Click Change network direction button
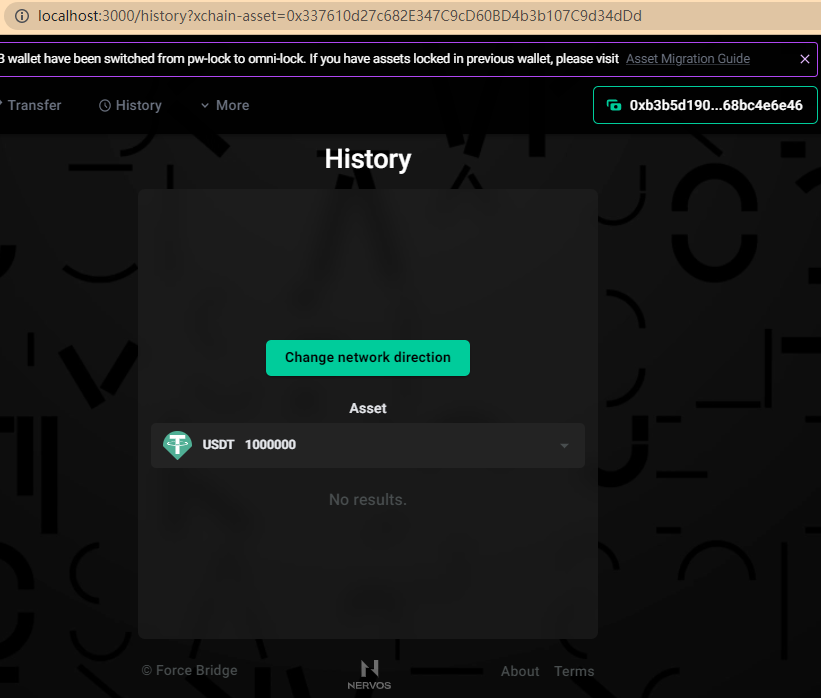The image size is (821, 698). tap(368, 358)
